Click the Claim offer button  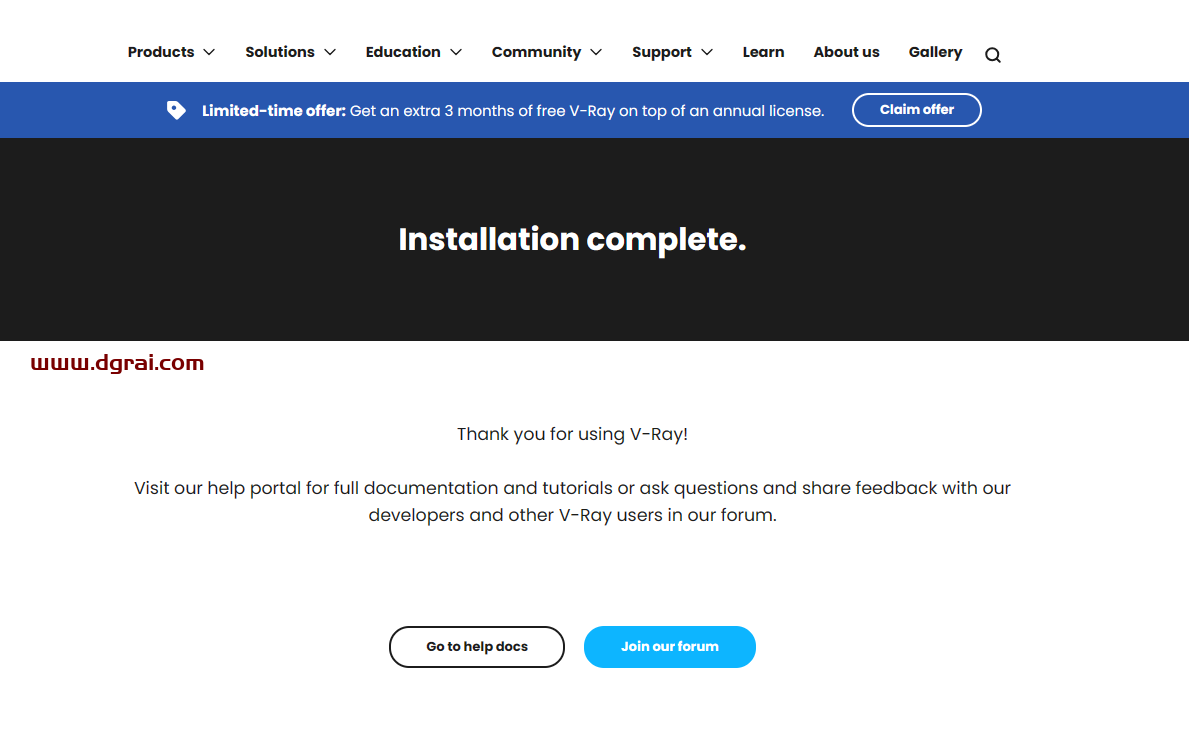click(917, 110)
